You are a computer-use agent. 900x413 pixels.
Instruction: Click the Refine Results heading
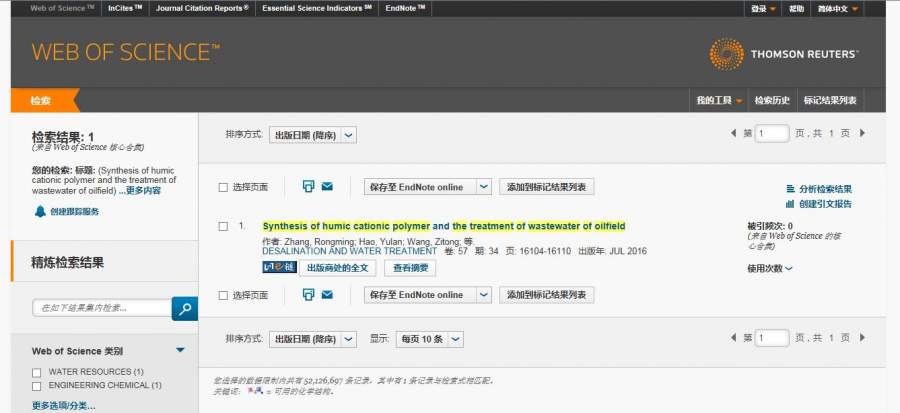coord(68,263)
